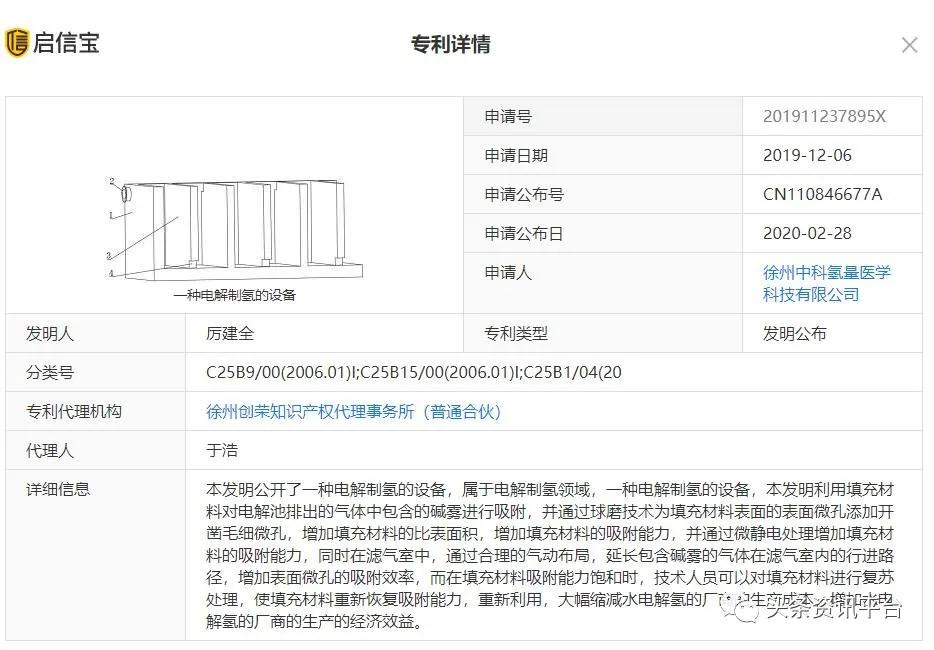
Task: Click the 专利详情 page title
Action: click(452, 44)
